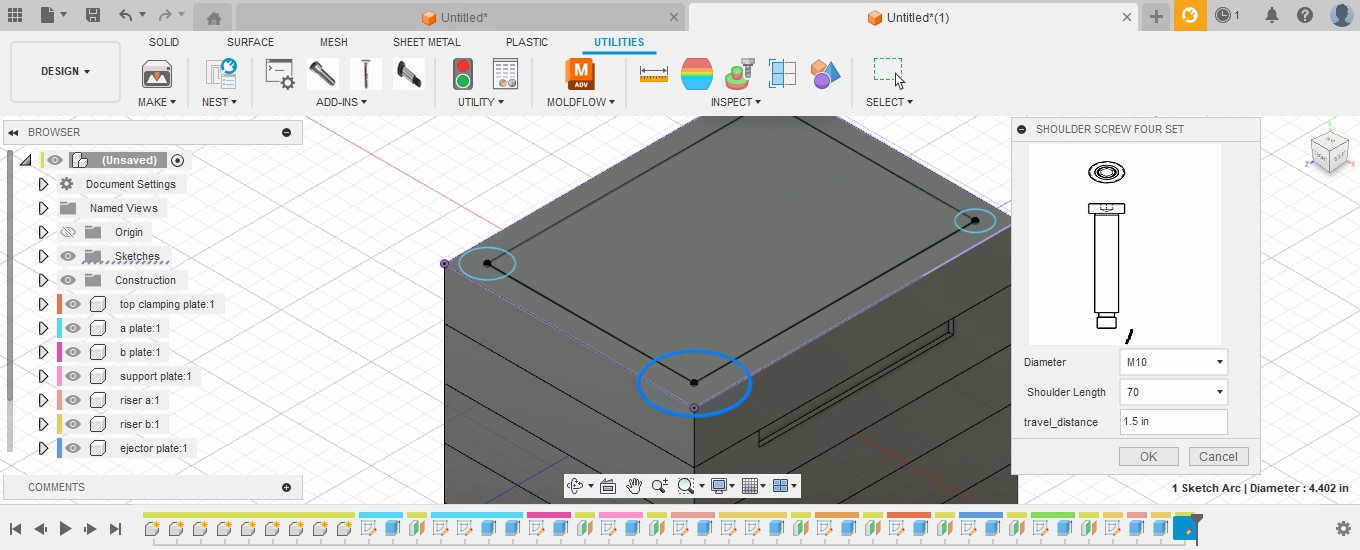The height and width of the screenshot is (550, 1360).
Task: Click the Undo arrow
Action: pyautogui.click(x=125, y=16)
